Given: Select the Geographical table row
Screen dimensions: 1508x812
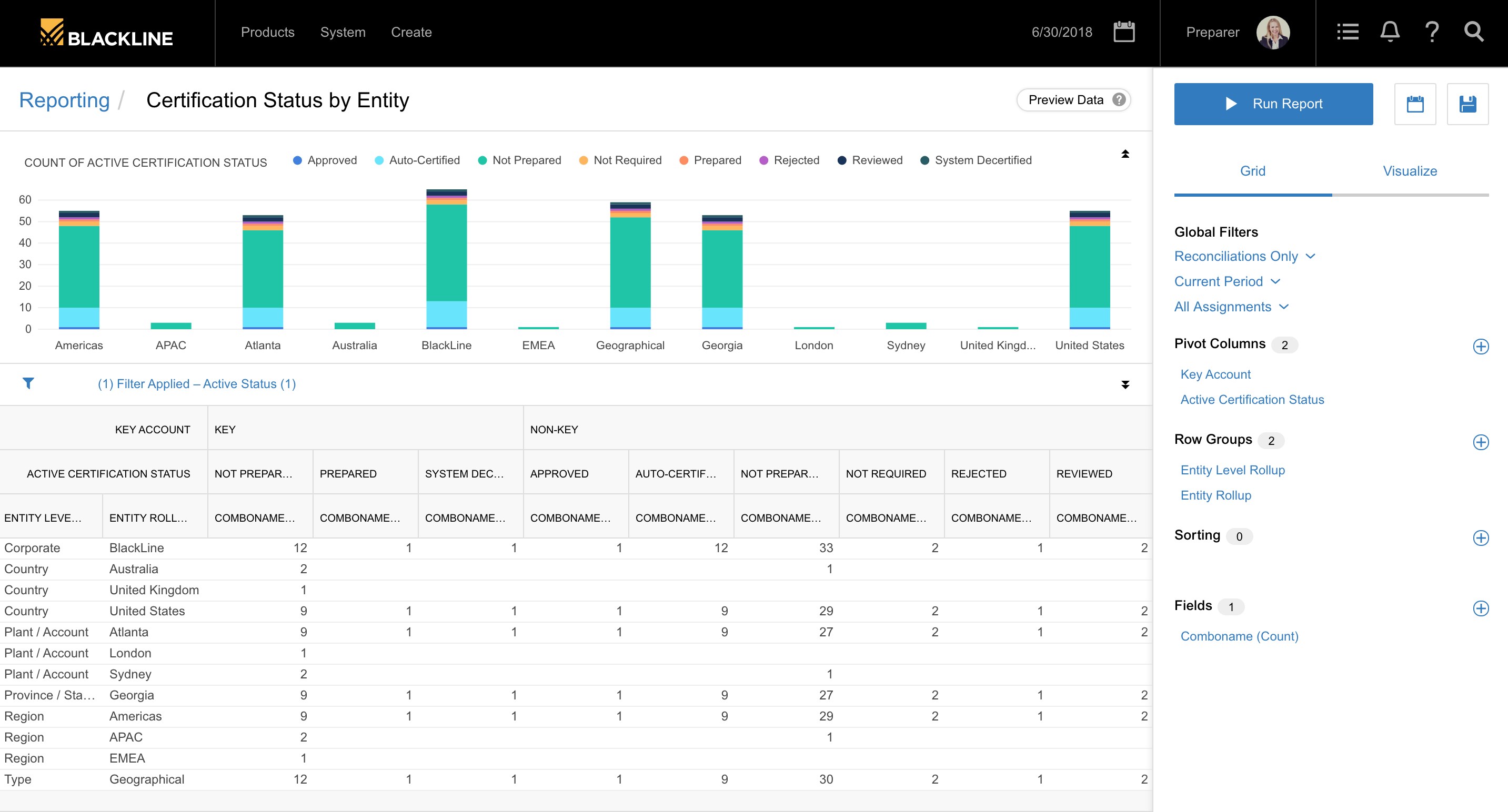Looking at the screenshot, I should coord(576,779).
